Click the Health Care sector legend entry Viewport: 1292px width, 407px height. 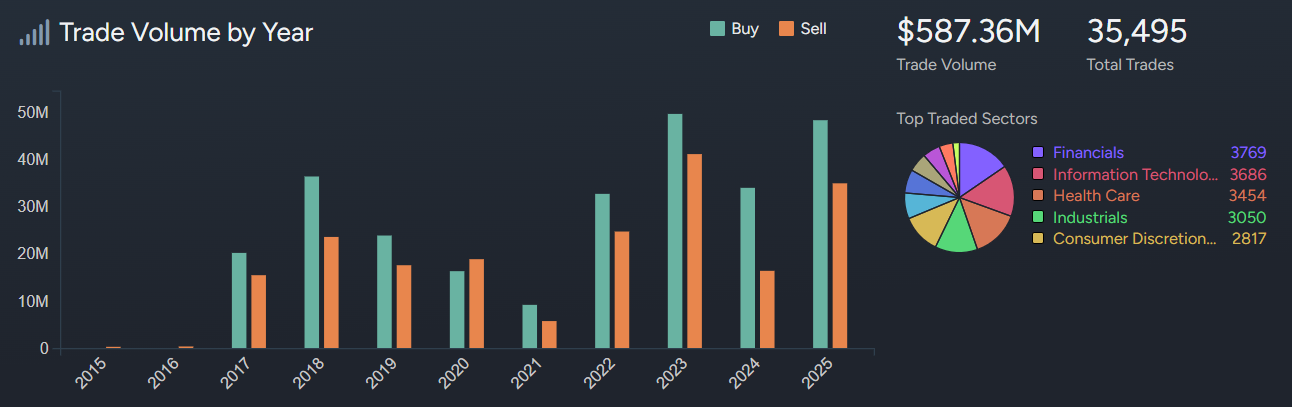pos(1096,196)
